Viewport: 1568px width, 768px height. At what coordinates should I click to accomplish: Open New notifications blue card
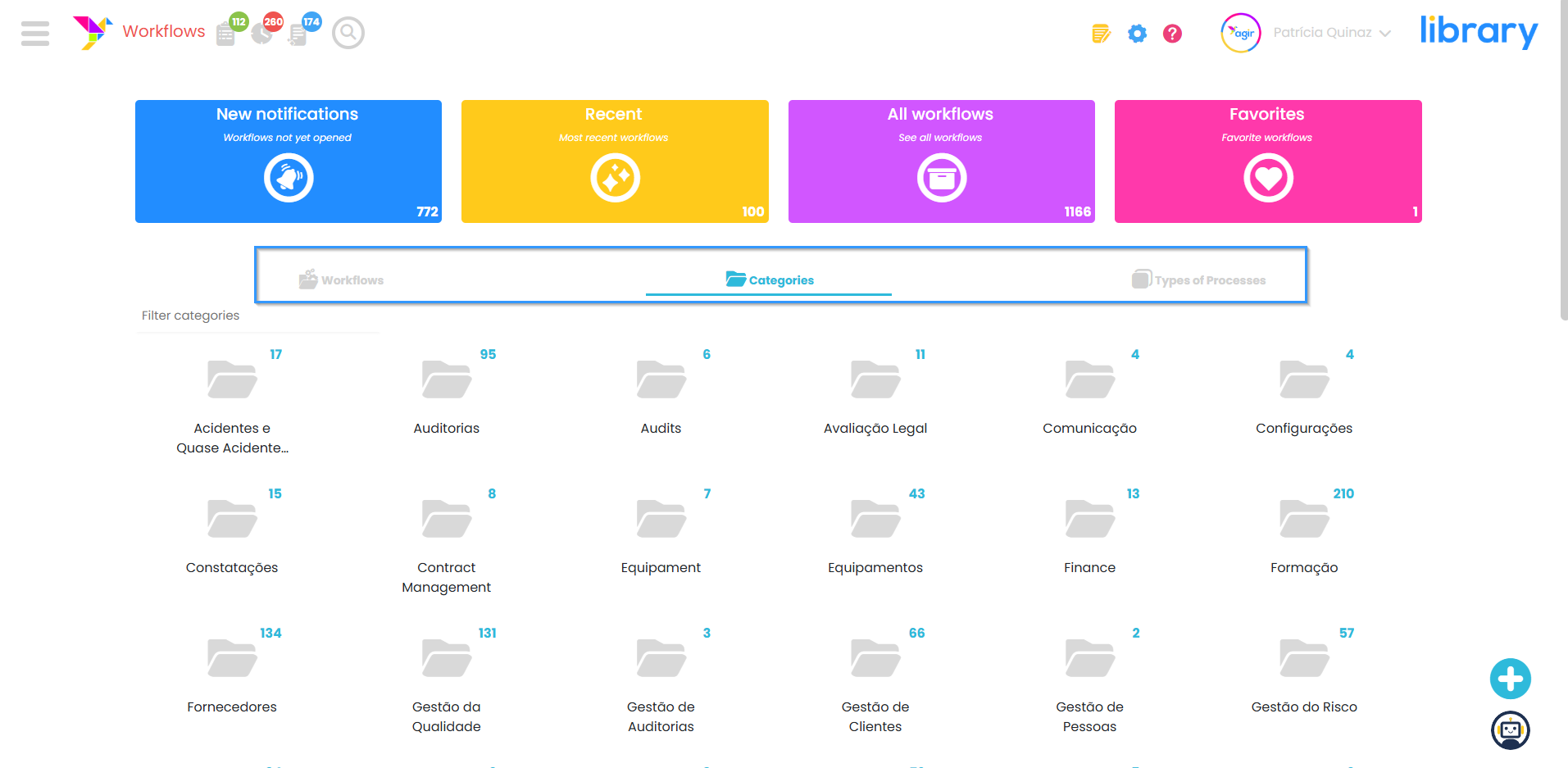(x=289, y=161)
